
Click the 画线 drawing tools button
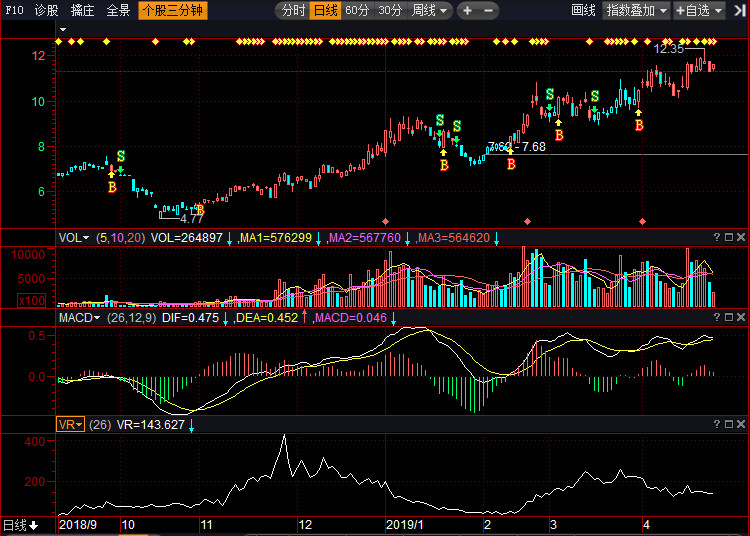pos(583,11)
